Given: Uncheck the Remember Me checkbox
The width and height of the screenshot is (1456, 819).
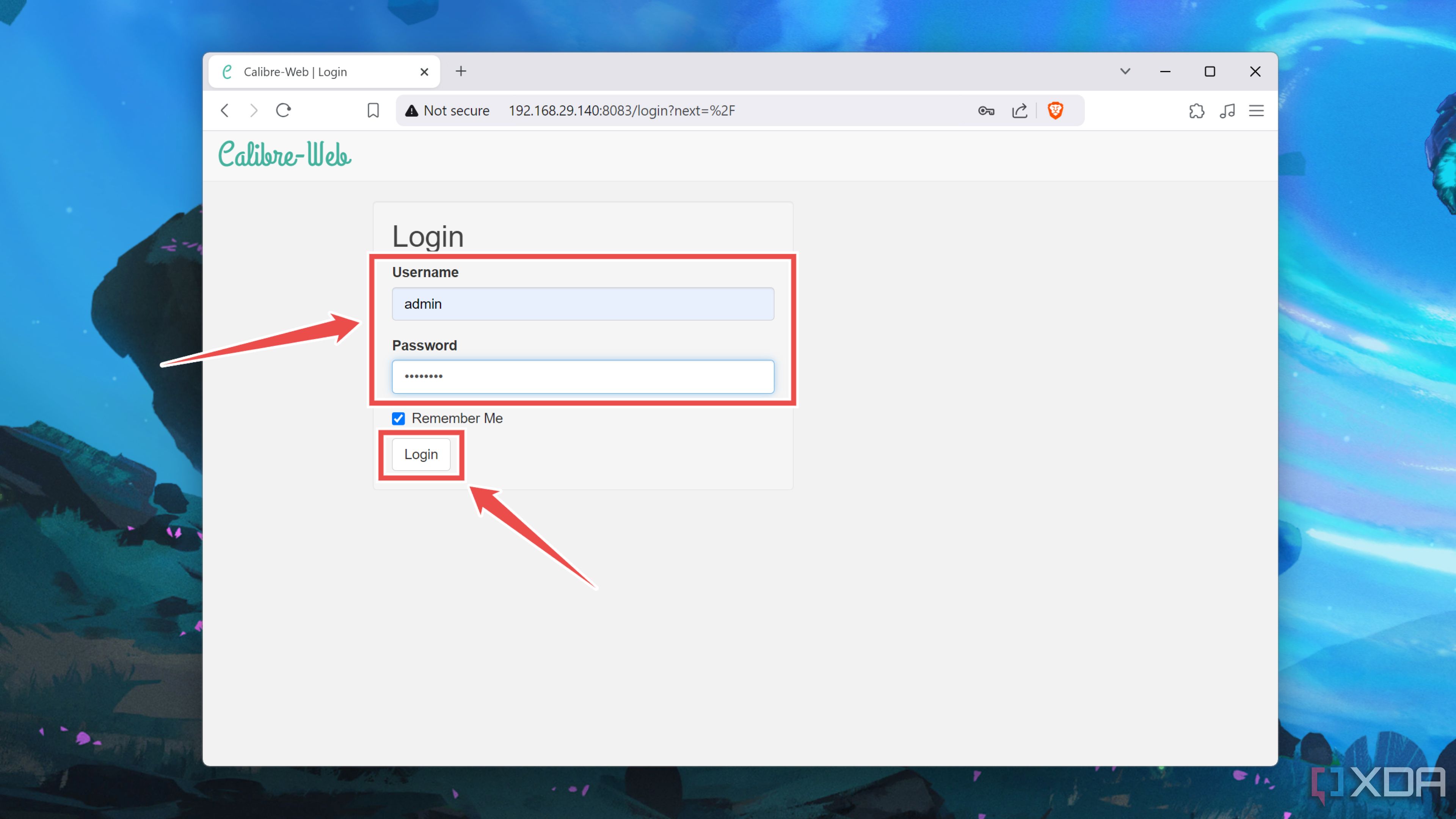Looking at the screenshot, I should point(399,418).
